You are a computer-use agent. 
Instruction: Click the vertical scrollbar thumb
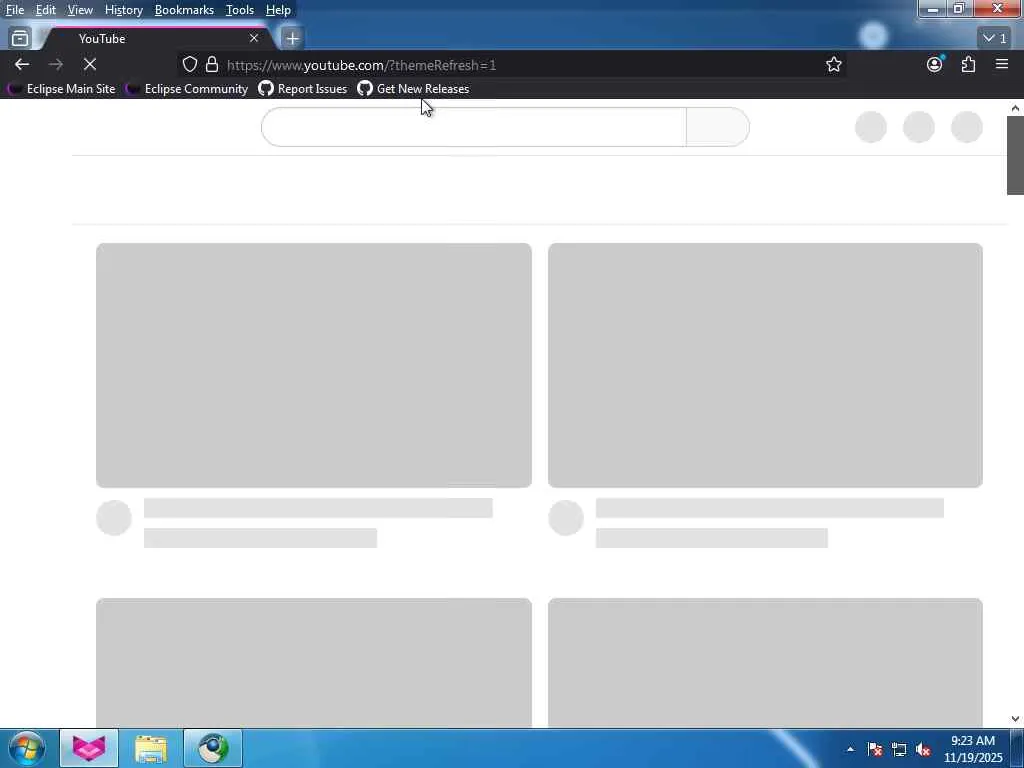pyautogui.click(x=1015, y=156)
